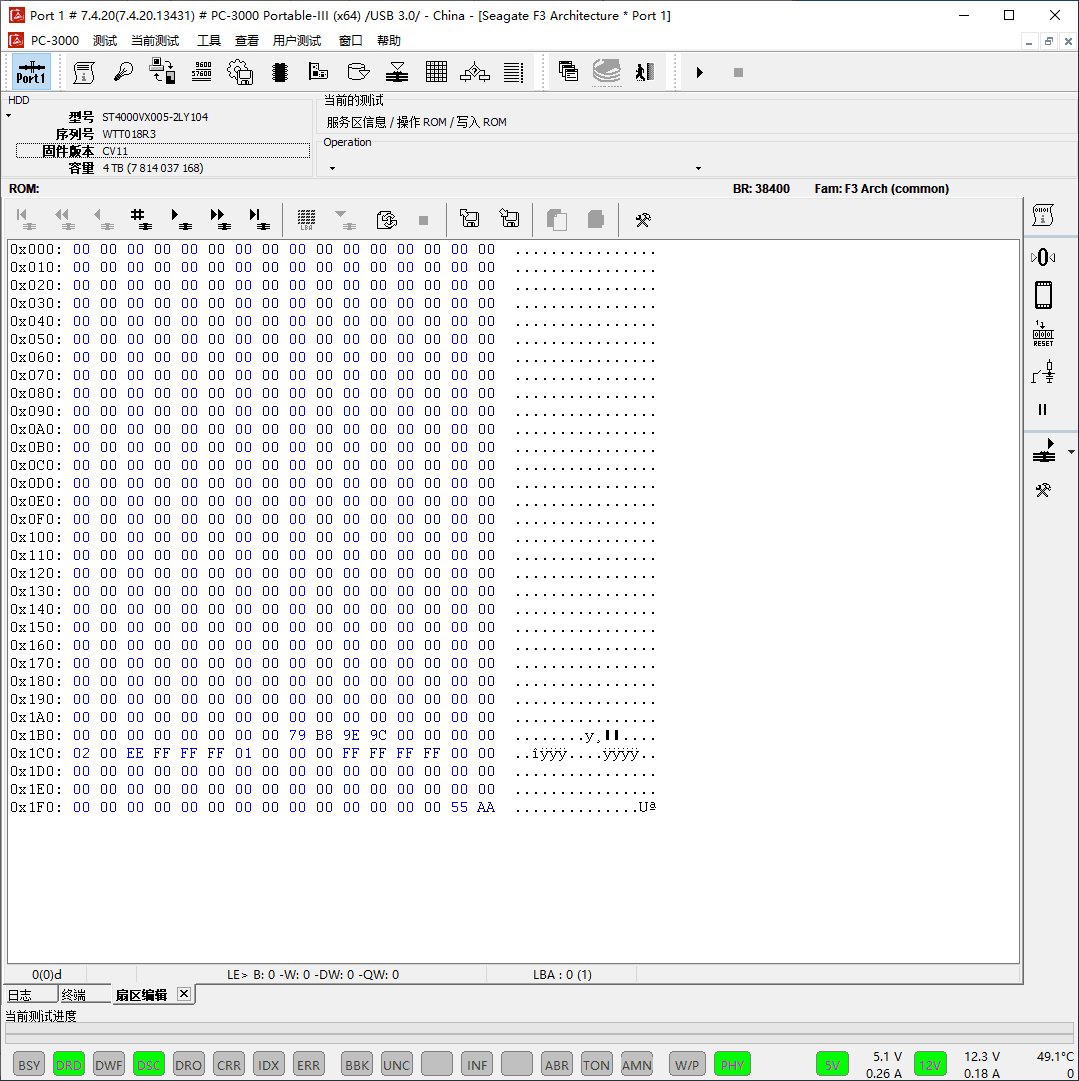Click the UNC status indicator
1079x1081 pixels.
pyautogui.click(x=396, y=1065)
